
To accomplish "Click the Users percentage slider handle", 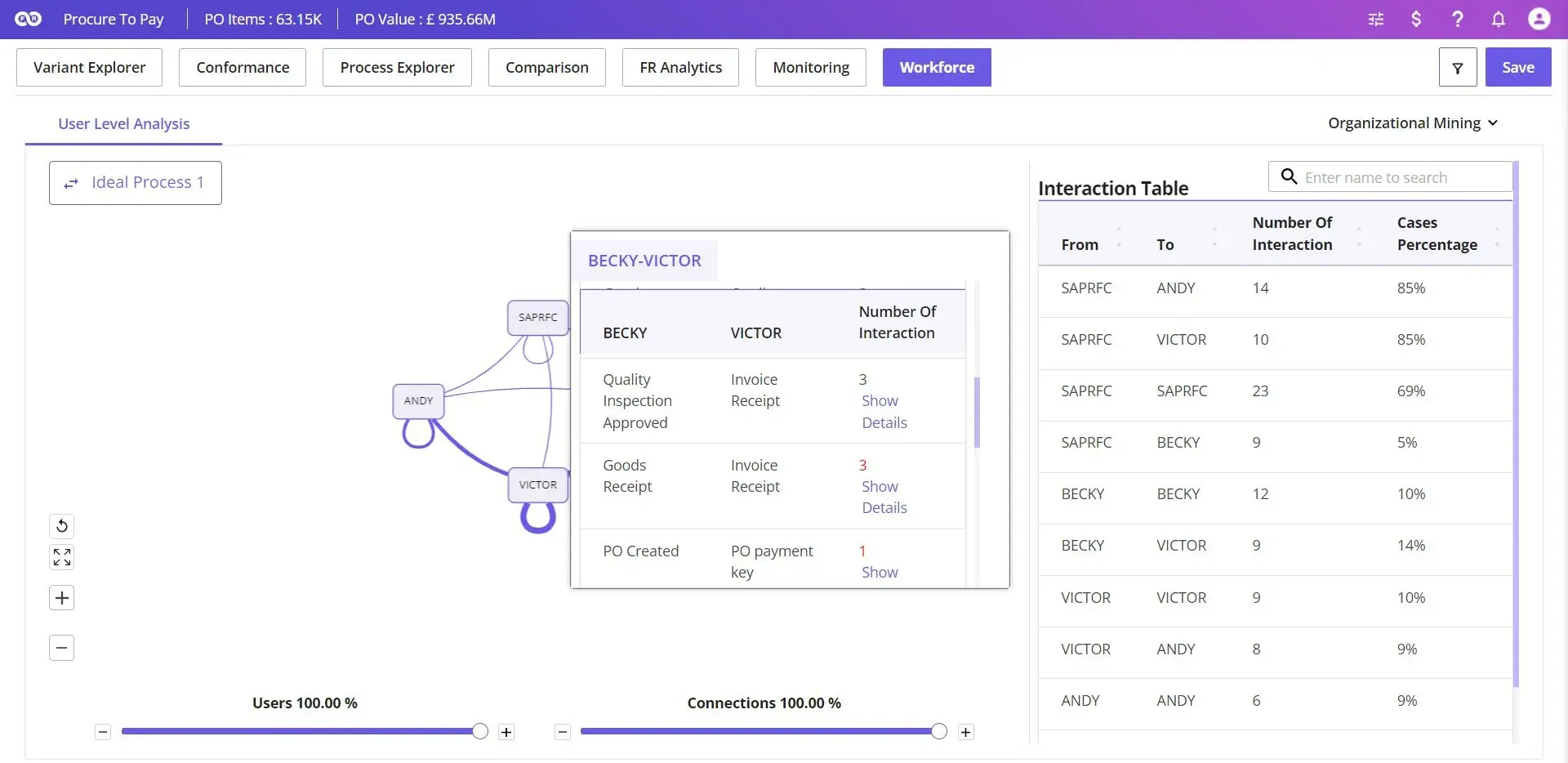I will tap(480, 732).
